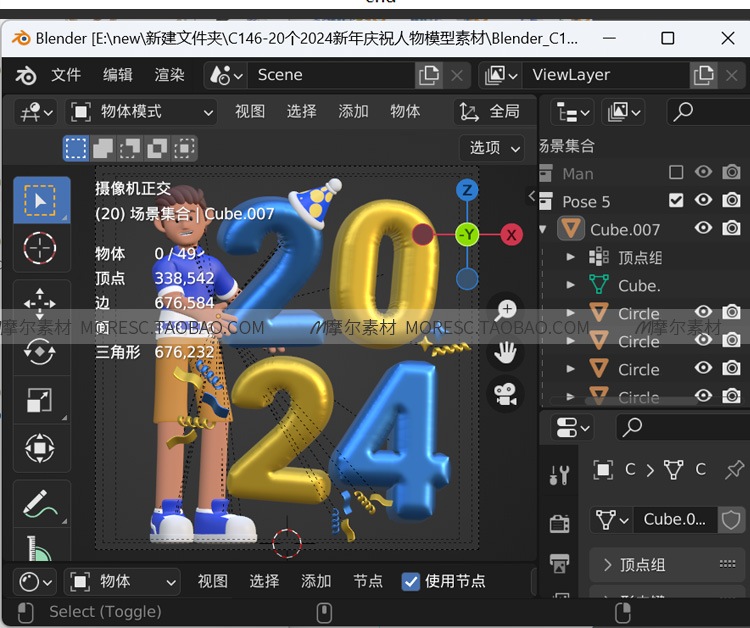Open transform orientation Global (全局)
Viewport: 750px width, 628px height.
pyautogui.click(x=494, y=112)
